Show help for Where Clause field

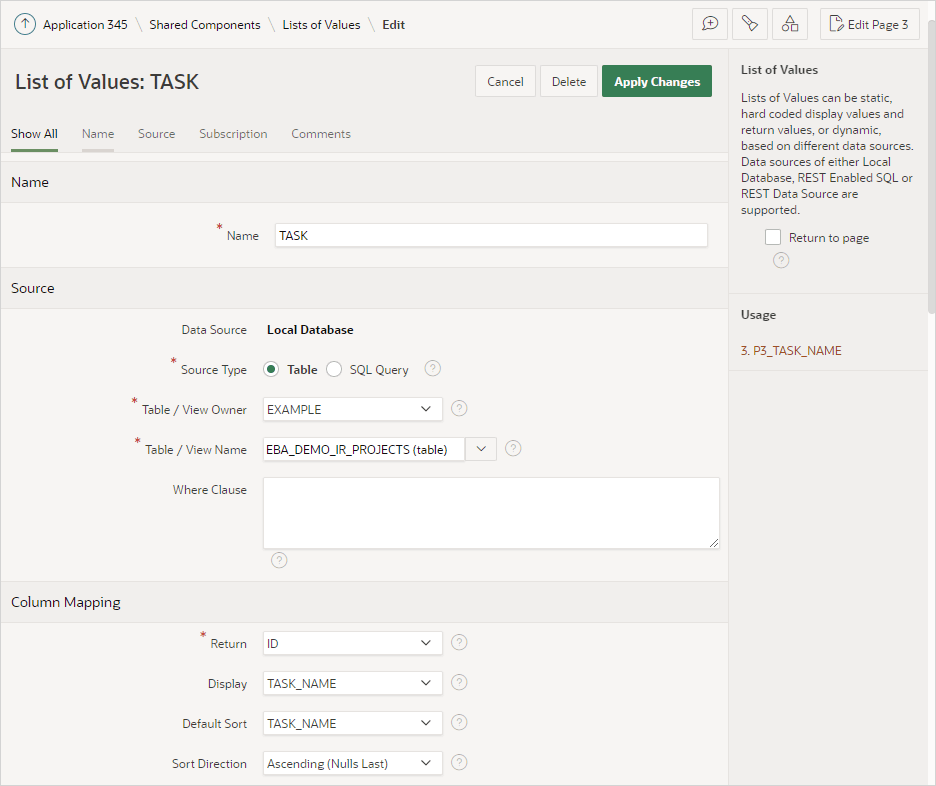pos(279,560)
